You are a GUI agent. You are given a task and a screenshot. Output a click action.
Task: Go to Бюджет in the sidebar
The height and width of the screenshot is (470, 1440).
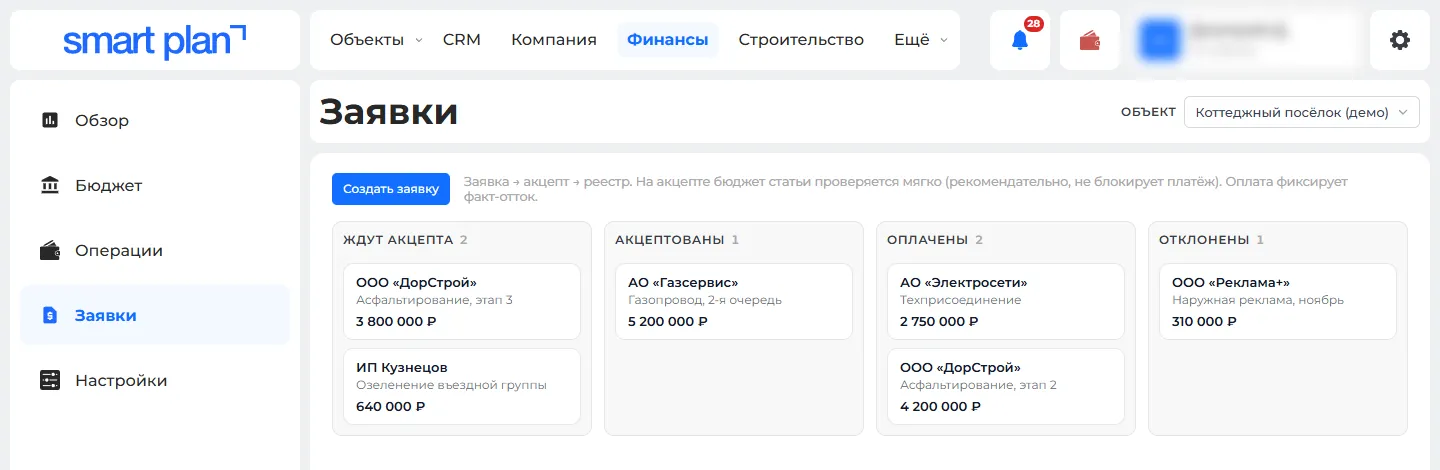155,185
